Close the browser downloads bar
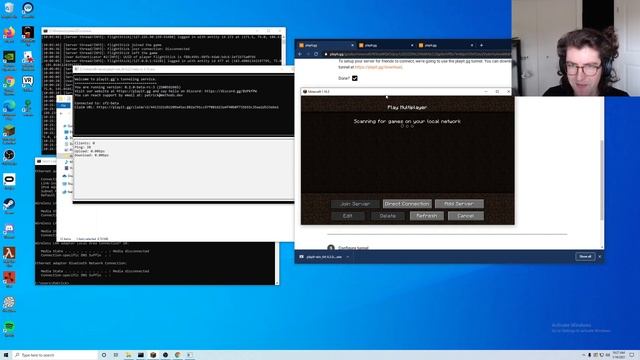640x360 pixels. tap(600, 256)
